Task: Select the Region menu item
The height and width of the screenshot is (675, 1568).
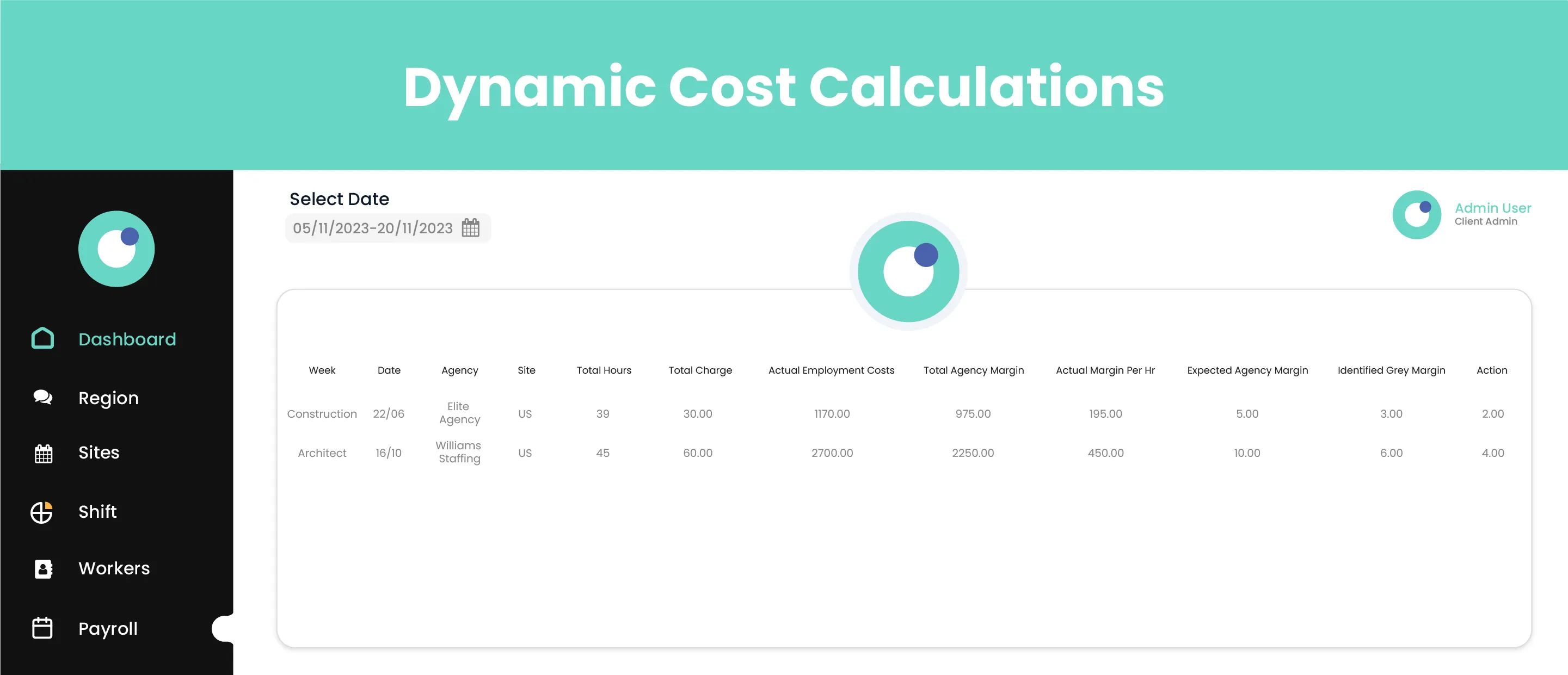Action: 108,398
